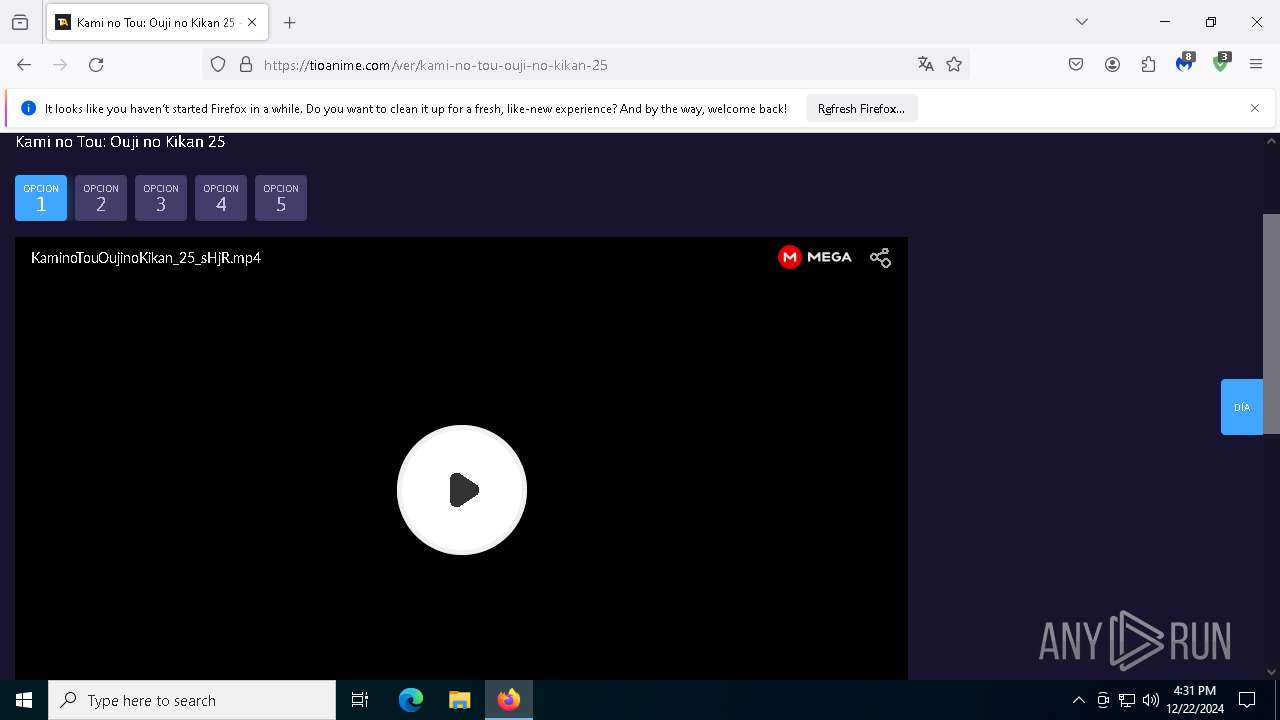Click the page heading Kami no Tou: Ouji no Kikan 25
The image size is (1280, 720).
click(120, 142)
